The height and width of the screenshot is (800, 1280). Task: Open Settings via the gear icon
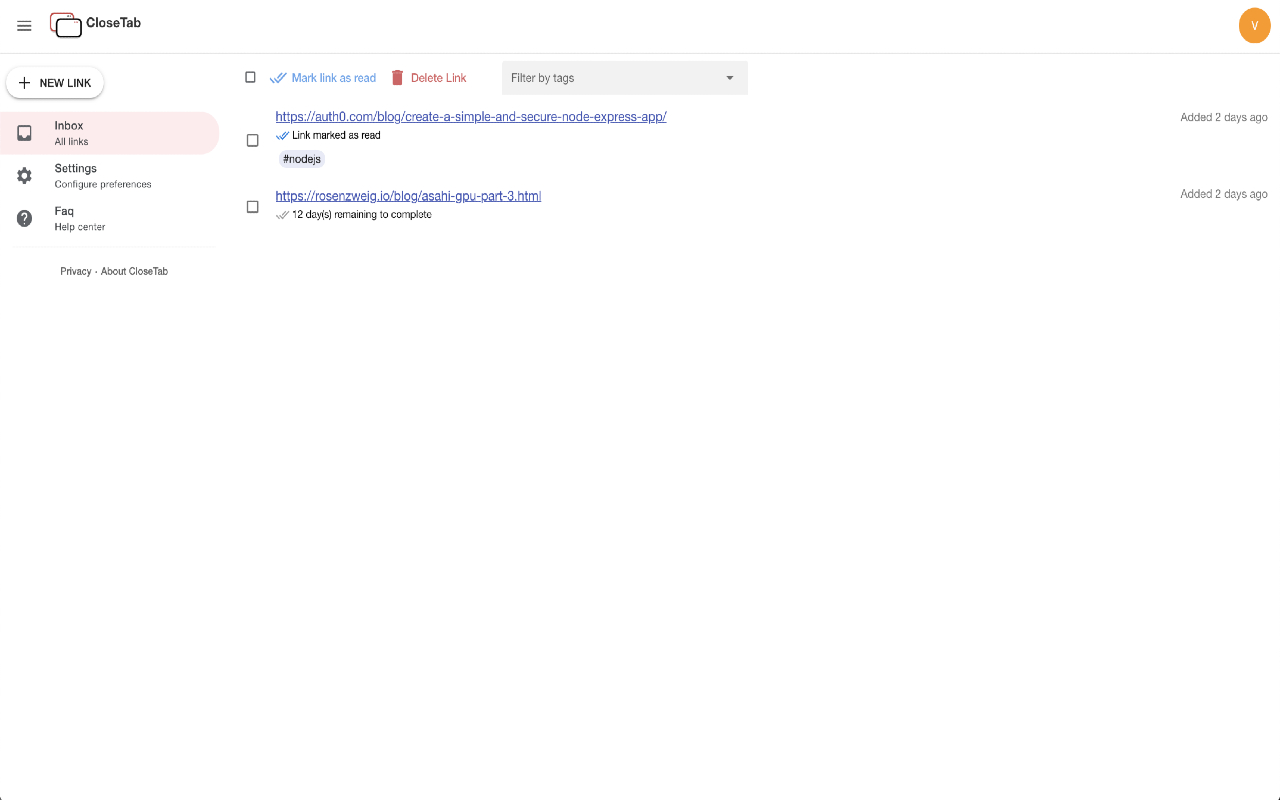24,175
